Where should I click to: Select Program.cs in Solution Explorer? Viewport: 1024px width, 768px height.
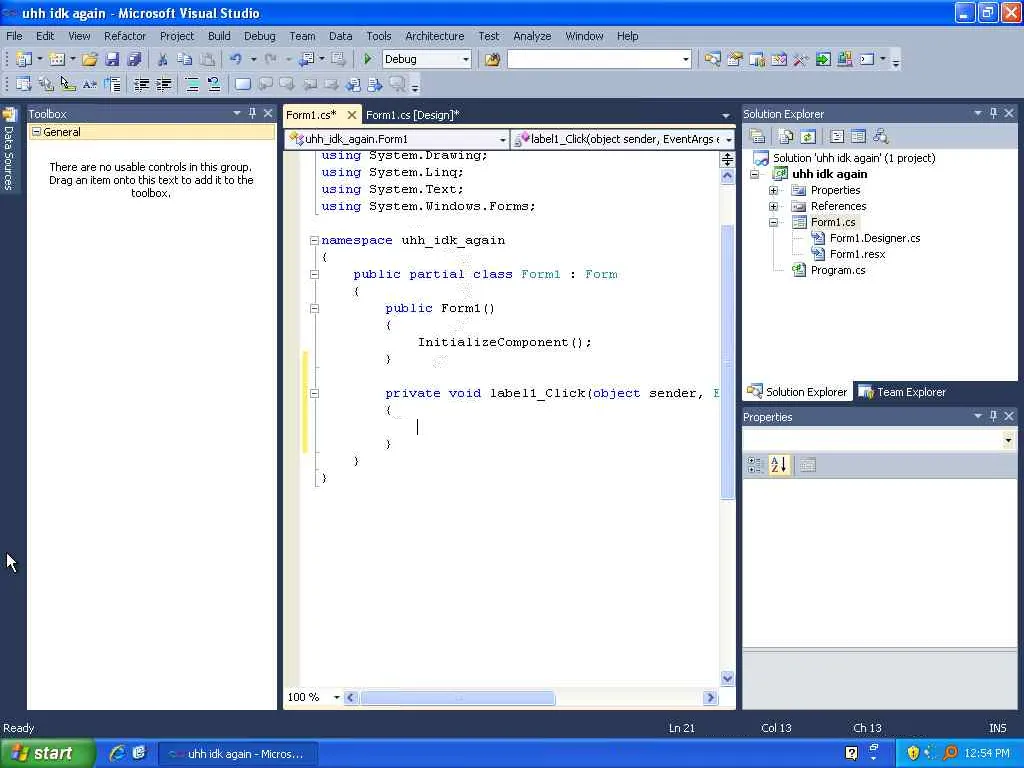tap(838, 270)
